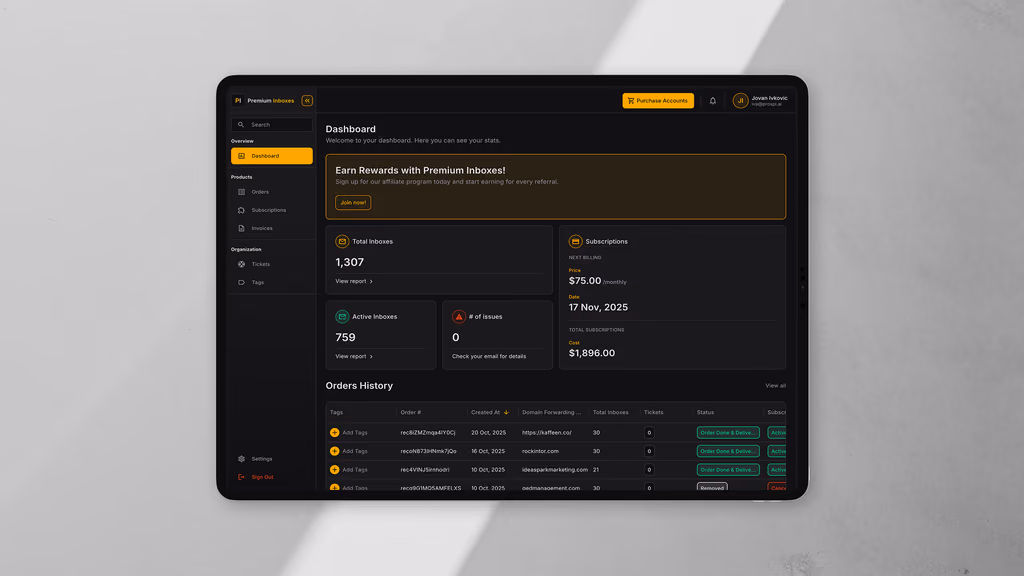The height and width of the screenshot is (576, 1024).
Task: Click domain ideasparkmarketing.com
Action: 554,470
